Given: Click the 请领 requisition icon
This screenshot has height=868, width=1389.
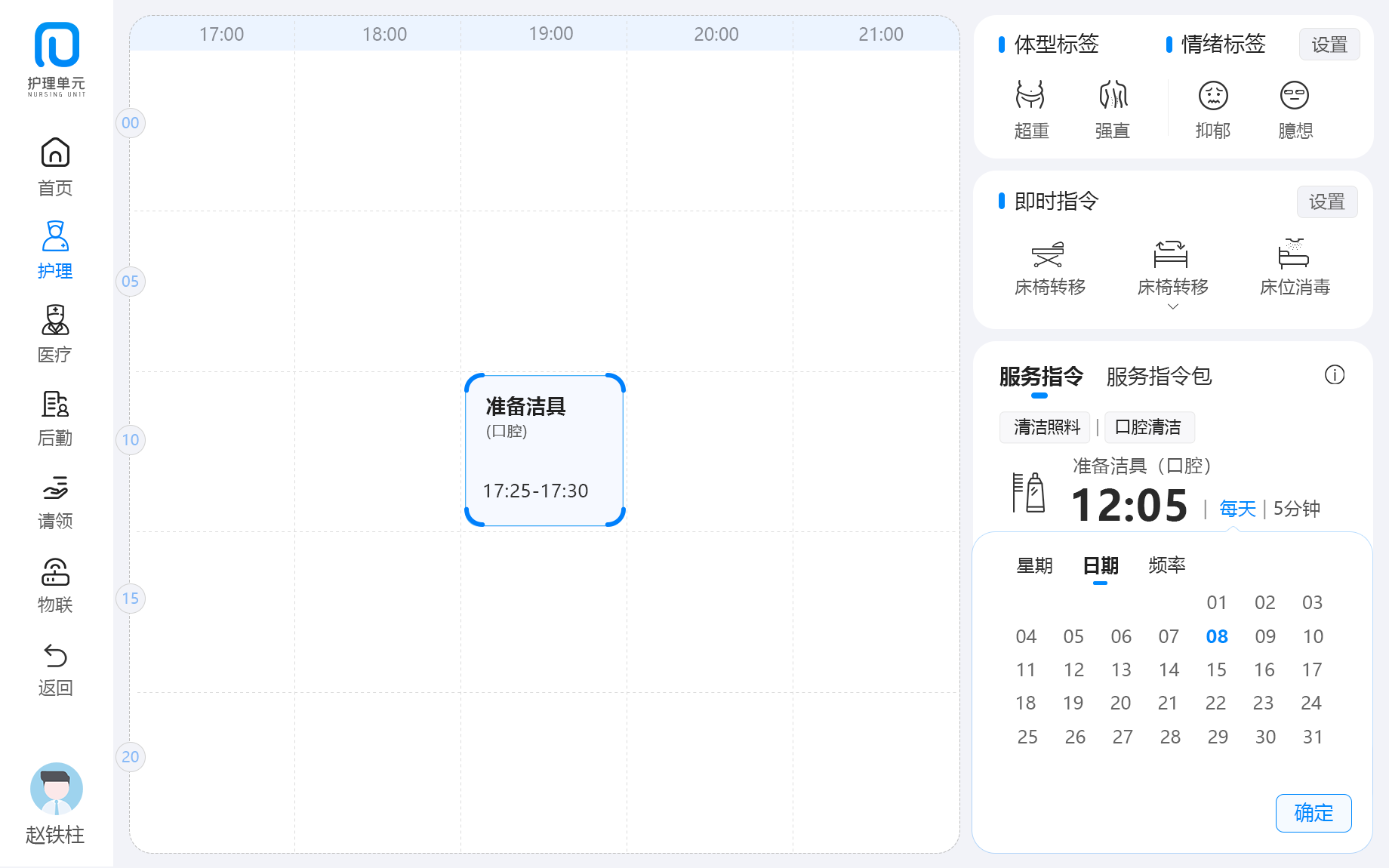Looking at the screenshot, I should point(55,488).
